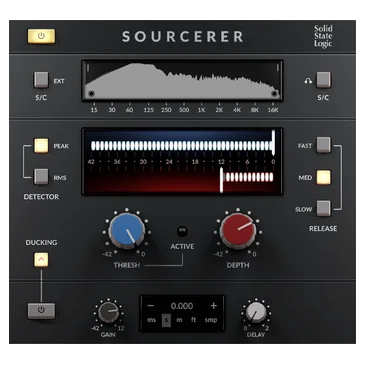The width and height of the screenshot is (365, 365).
Task: Select ms delay unit
Action: pos(151,320)
